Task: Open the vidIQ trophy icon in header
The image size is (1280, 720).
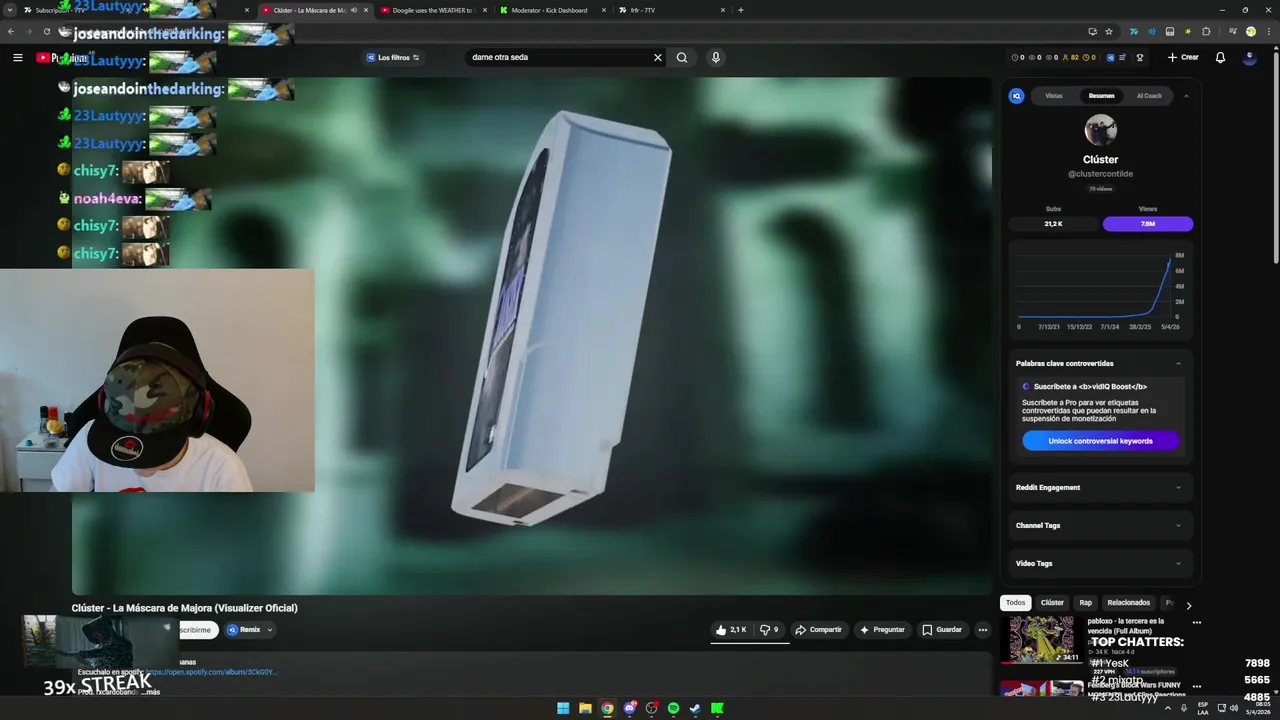Action: pos(1140,58)
